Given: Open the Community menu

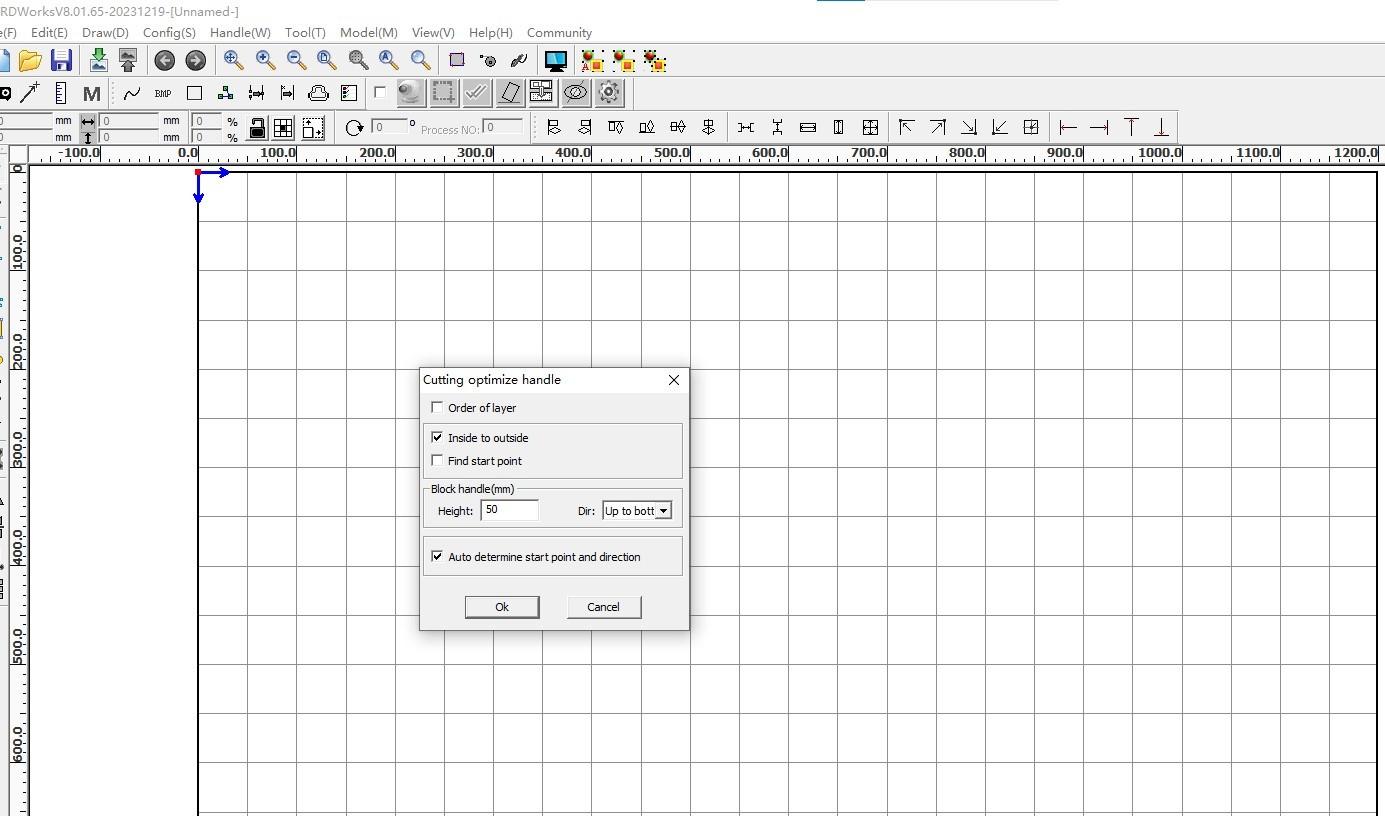Looking at the screenshot, I should coord(559,33).
